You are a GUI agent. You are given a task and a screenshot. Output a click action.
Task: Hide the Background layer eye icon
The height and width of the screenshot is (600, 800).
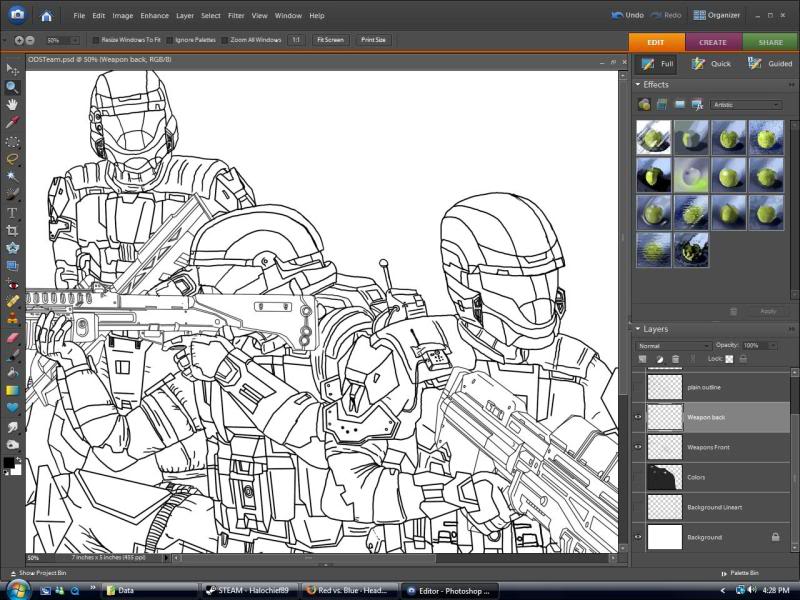[638, 537]
